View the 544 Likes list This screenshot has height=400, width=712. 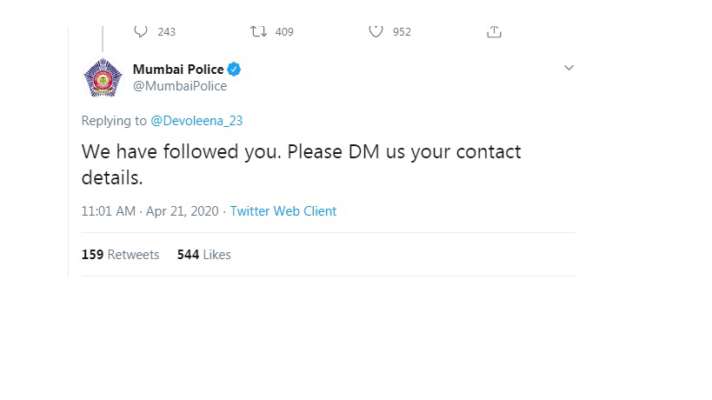(x=204, y=254)
